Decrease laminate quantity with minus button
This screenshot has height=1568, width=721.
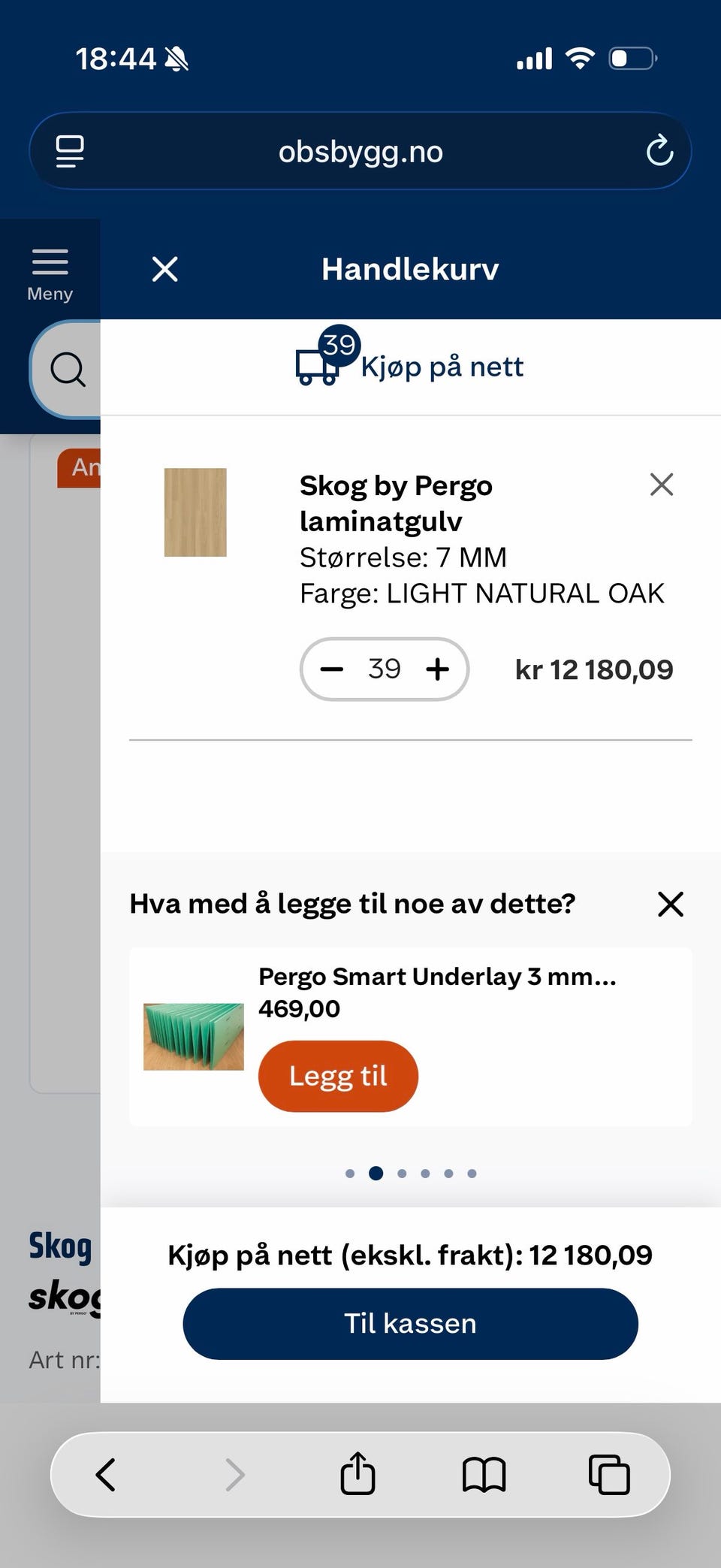pyautogui.click(x=332, y=669)
